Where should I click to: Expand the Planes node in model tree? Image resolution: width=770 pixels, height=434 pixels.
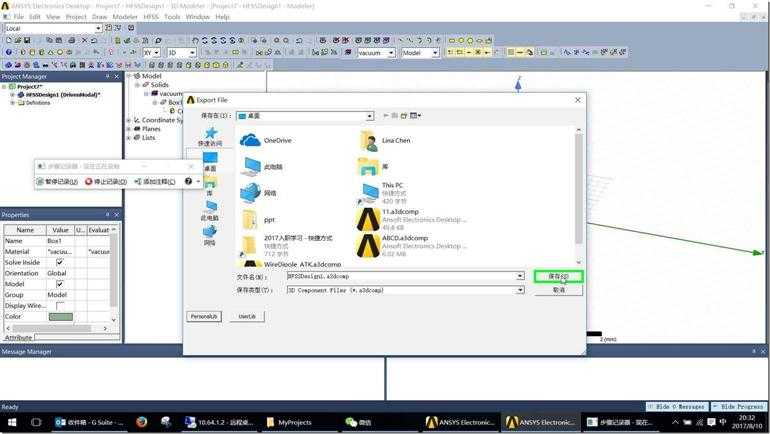pyautogui.click(x=129, y=129)
